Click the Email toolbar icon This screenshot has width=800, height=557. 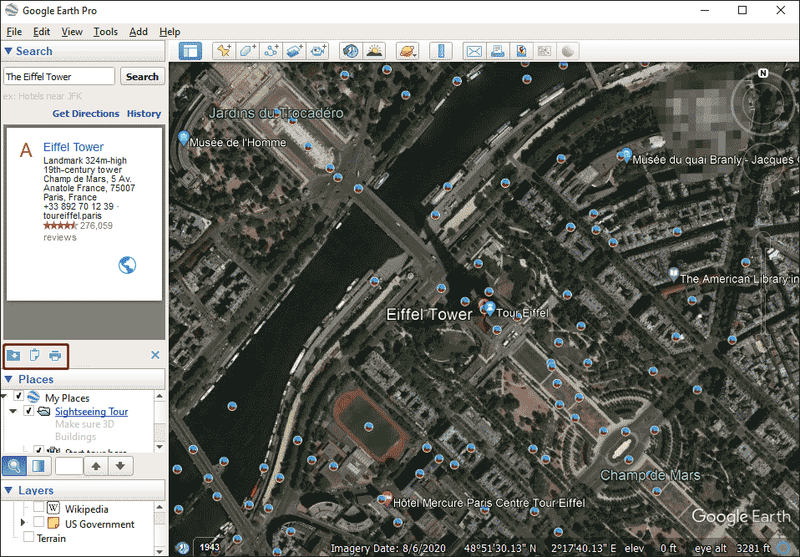tap(474, 51)
